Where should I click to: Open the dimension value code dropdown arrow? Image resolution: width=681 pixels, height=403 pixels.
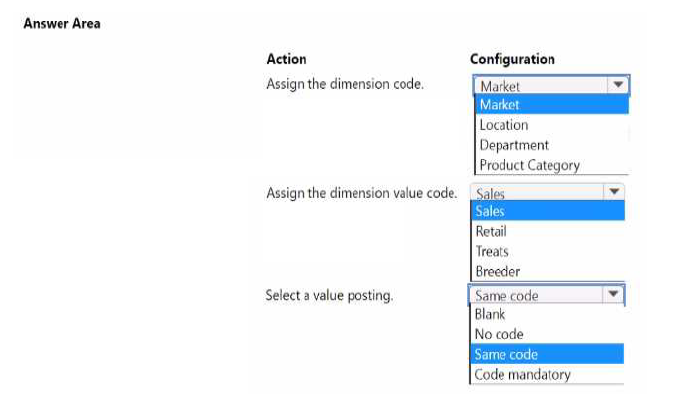click(614, 192)
